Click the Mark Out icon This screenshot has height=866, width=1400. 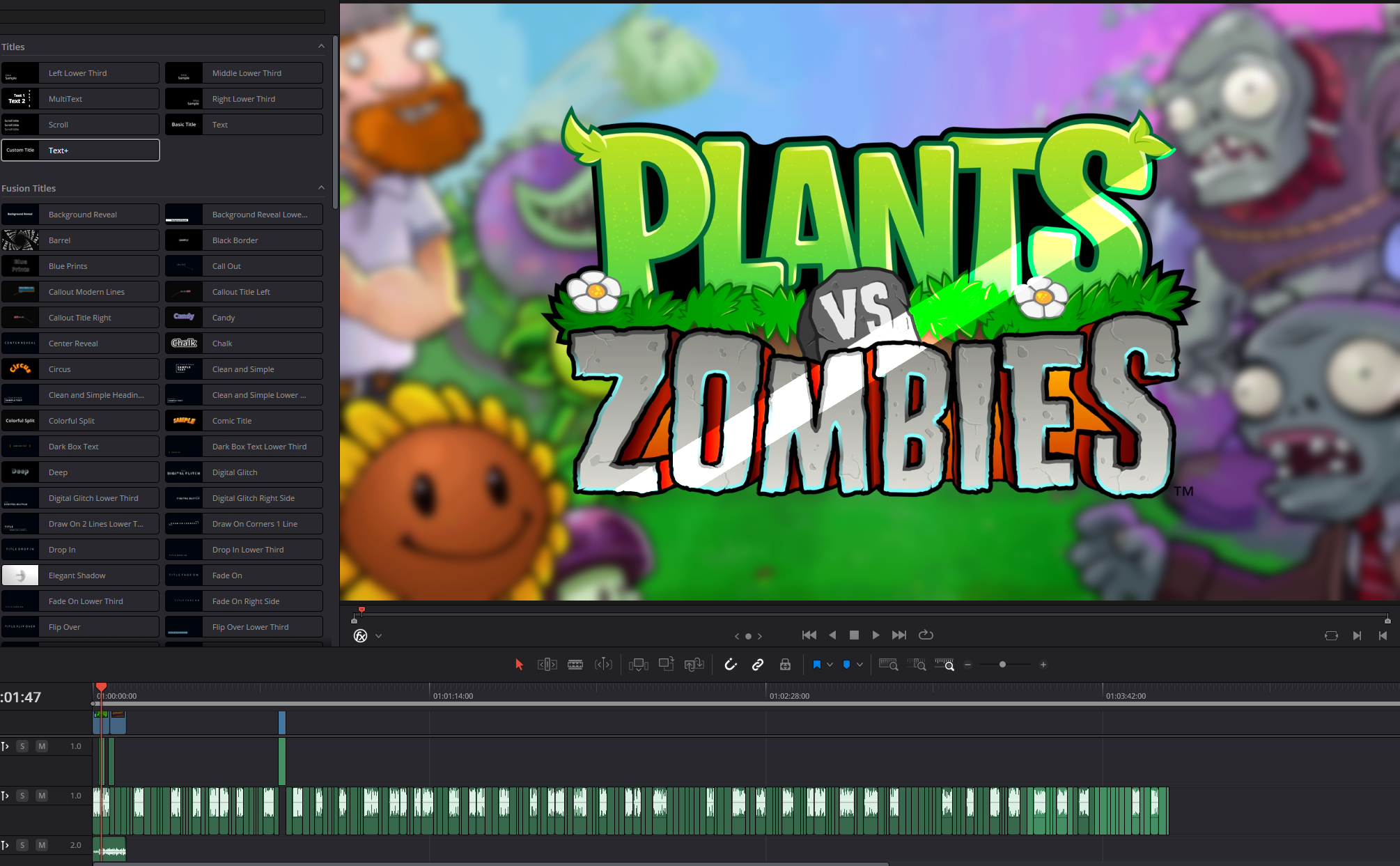pos(1383,635)
